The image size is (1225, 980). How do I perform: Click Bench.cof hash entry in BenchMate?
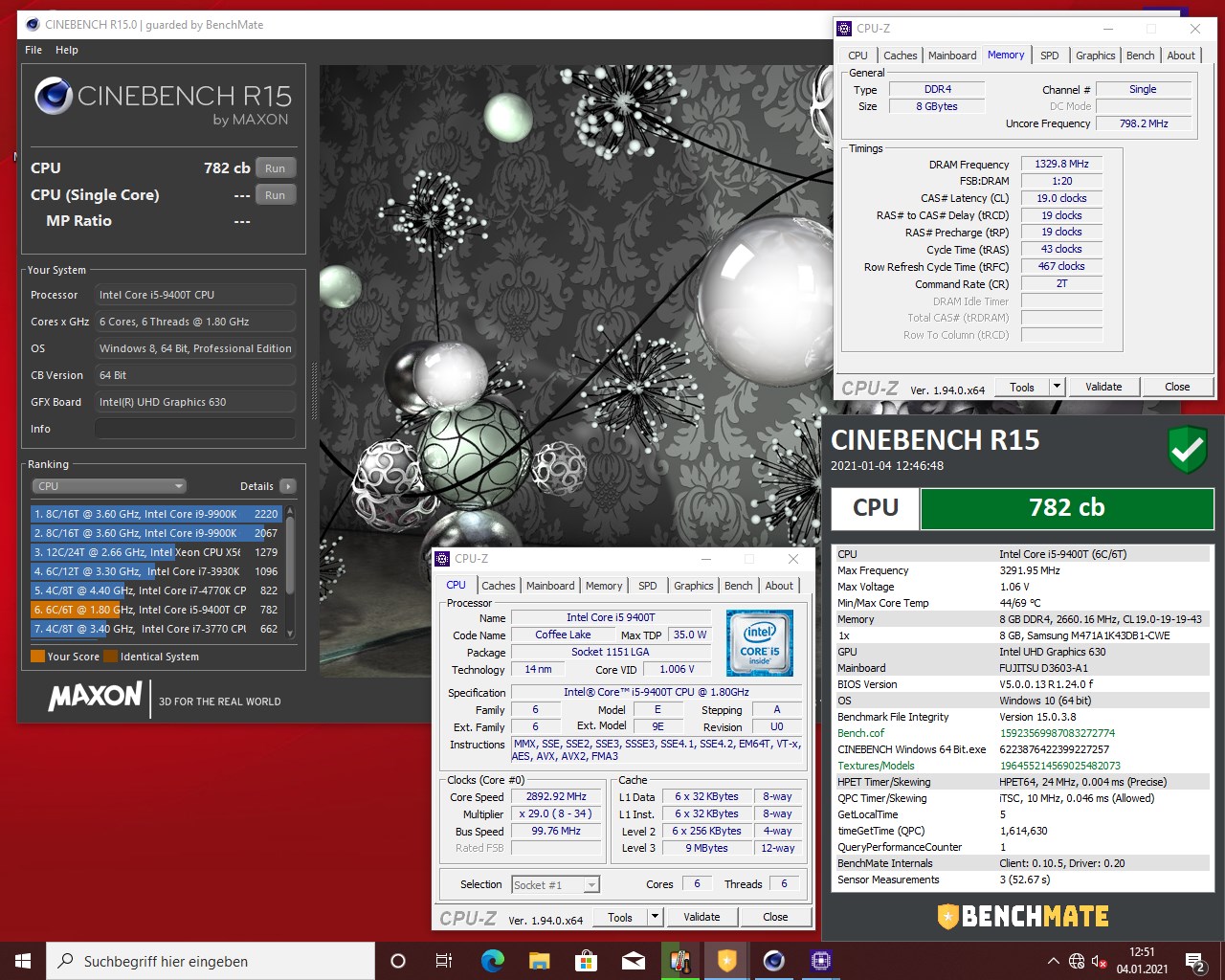[x=1024, y=733]
